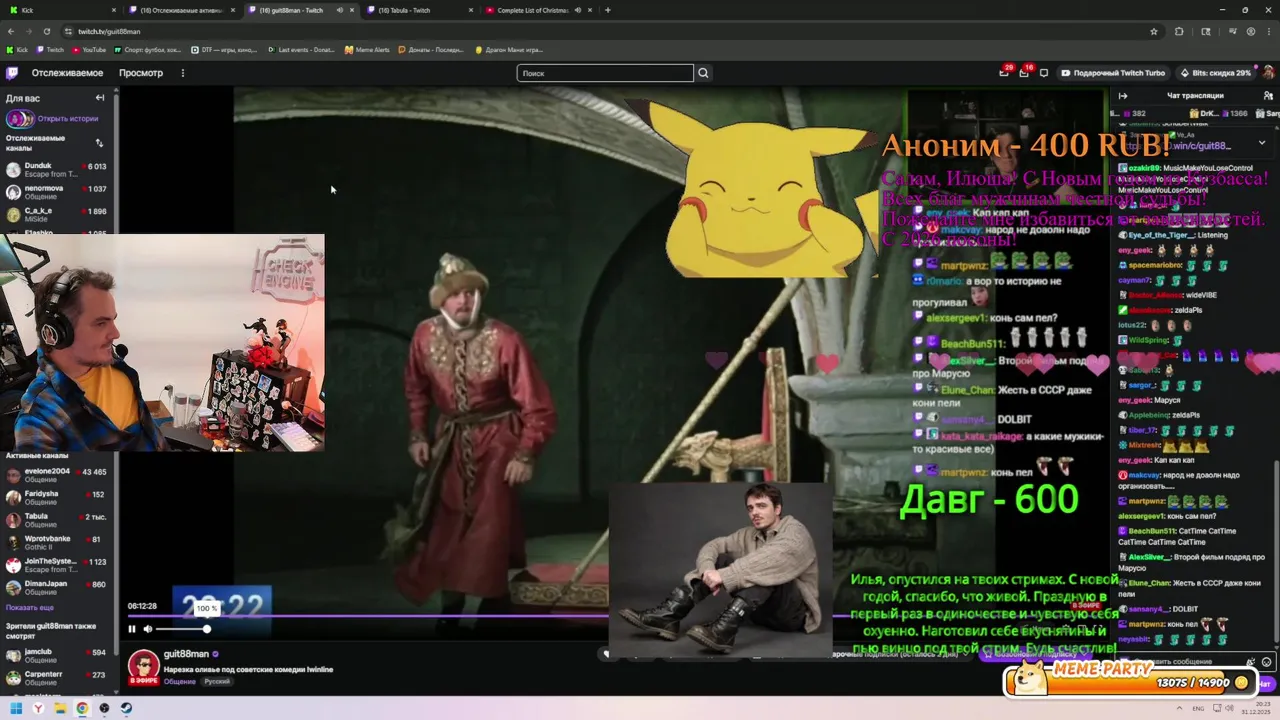
Task: Open the Просмотр navigation item
Action: pyautogui.click(x=141, y=73)
